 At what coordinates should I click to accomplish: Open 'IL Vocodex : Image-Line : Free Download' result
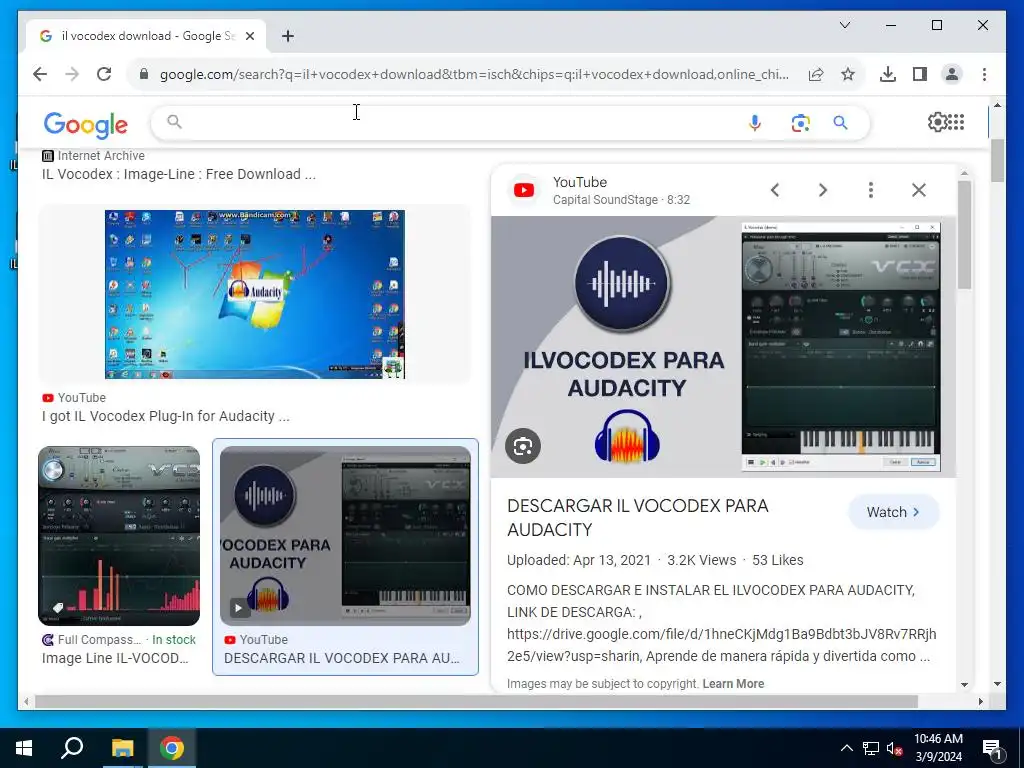point(179,174)
